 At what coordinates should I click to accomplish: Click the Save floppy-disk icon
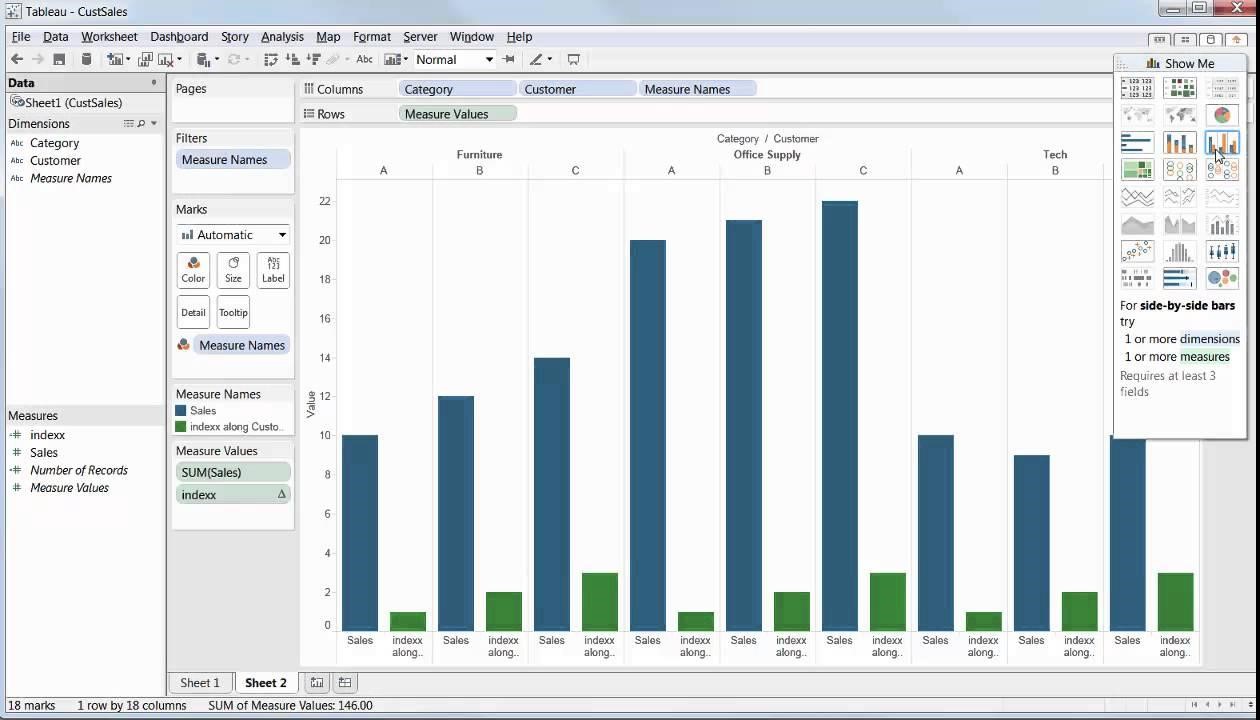59,59
